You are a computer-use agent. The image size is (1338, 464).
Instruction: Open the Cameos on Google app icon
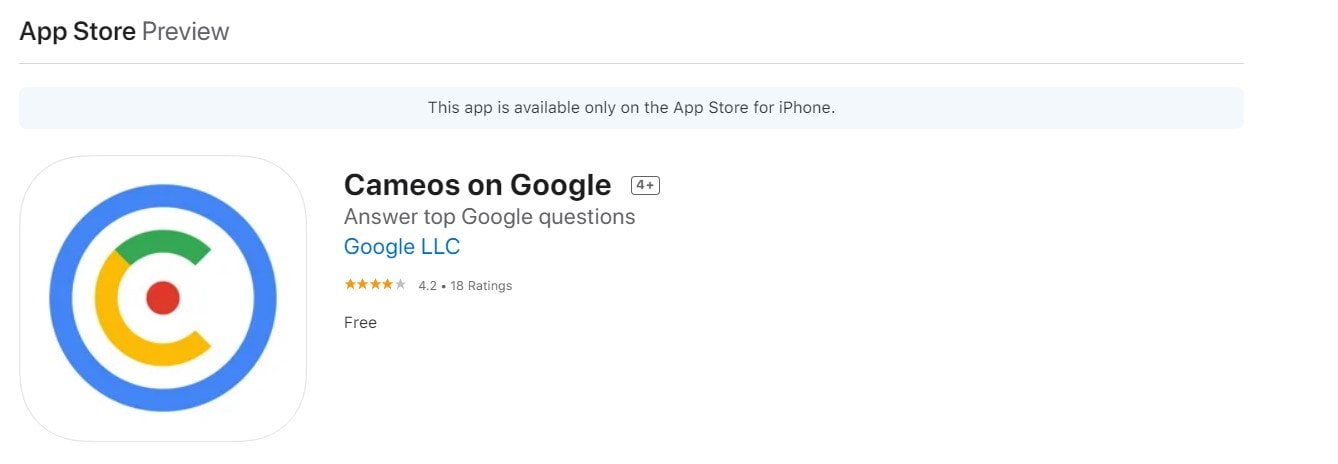[x=163, y=298]
